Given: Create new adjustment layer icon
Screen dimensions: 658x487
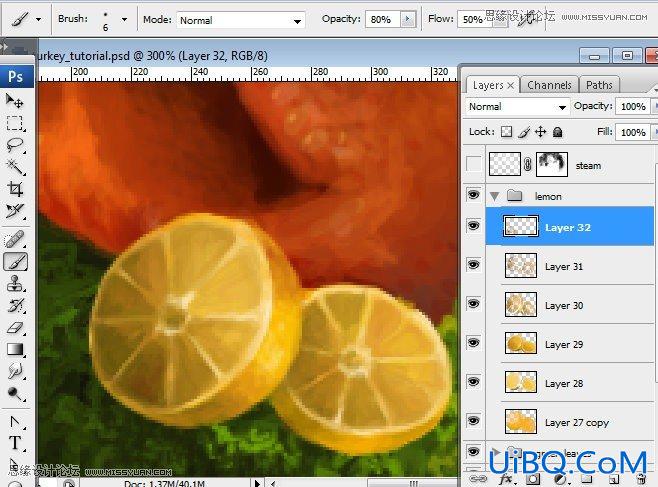Looking at the screenshot, I should (560, 479).
